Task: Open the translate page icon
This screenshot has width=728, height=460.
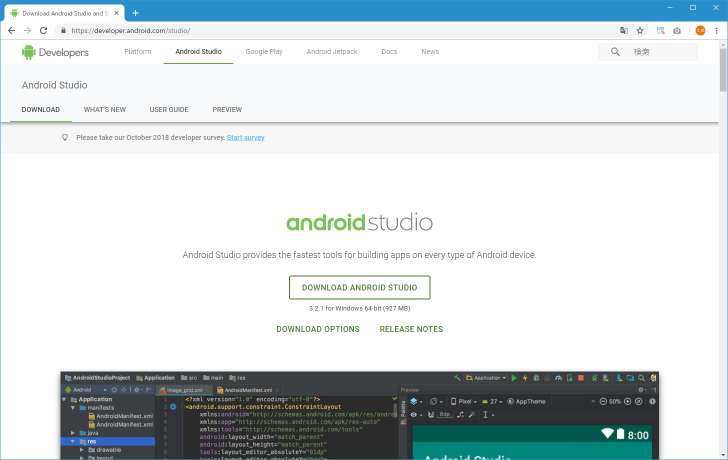Action: [x=624, y=31]
